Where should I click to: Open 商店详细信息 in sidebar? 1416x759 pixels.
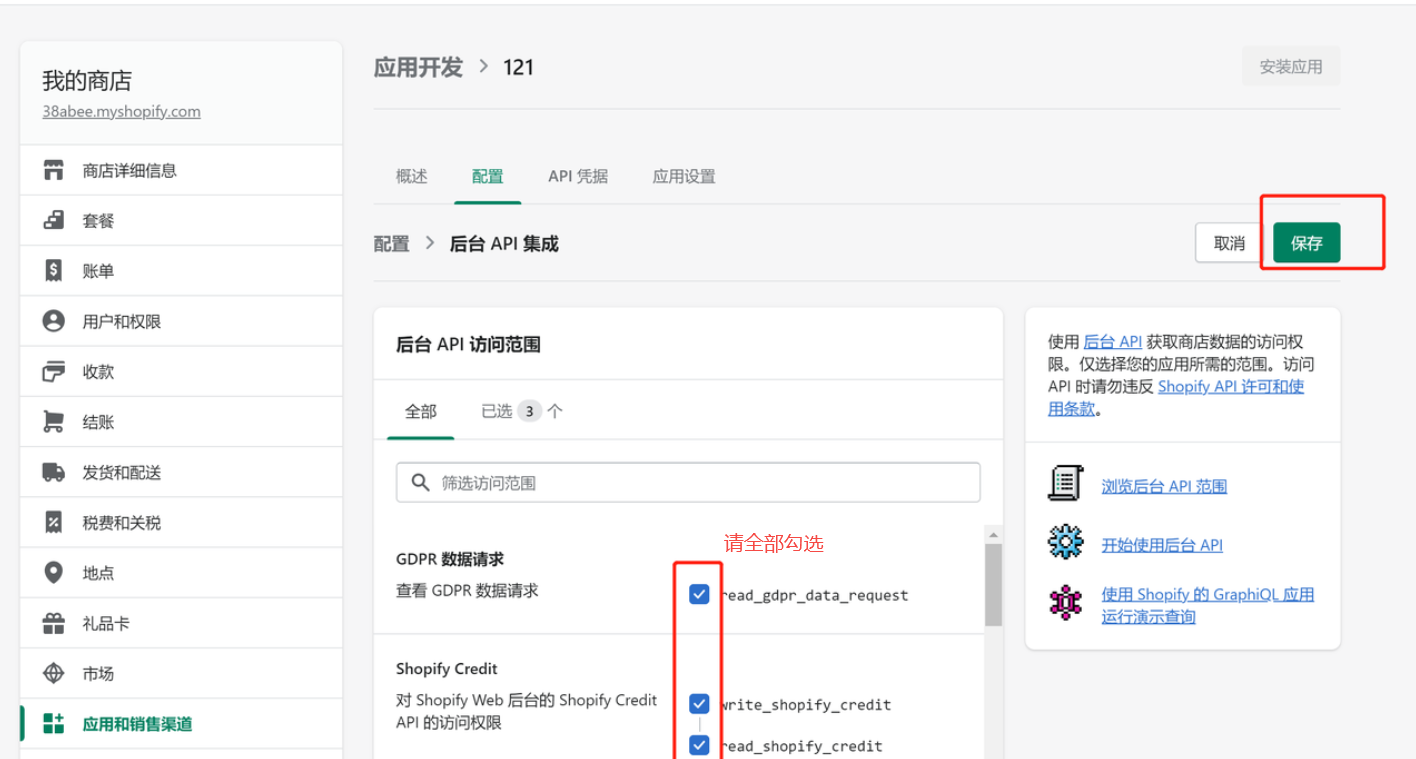181,170
